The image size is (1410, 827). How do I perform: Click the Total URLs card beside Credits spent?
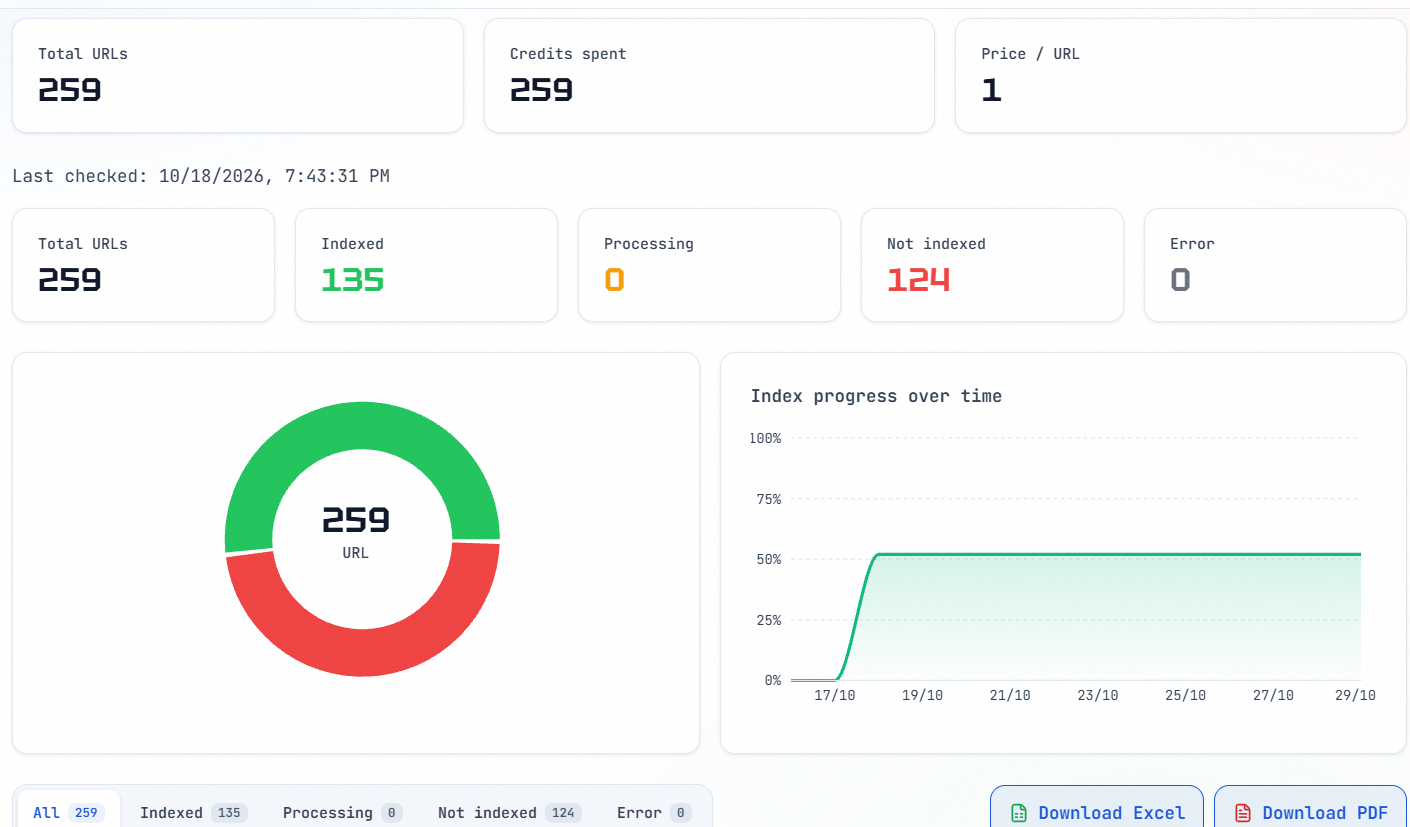tap(238, 75)
